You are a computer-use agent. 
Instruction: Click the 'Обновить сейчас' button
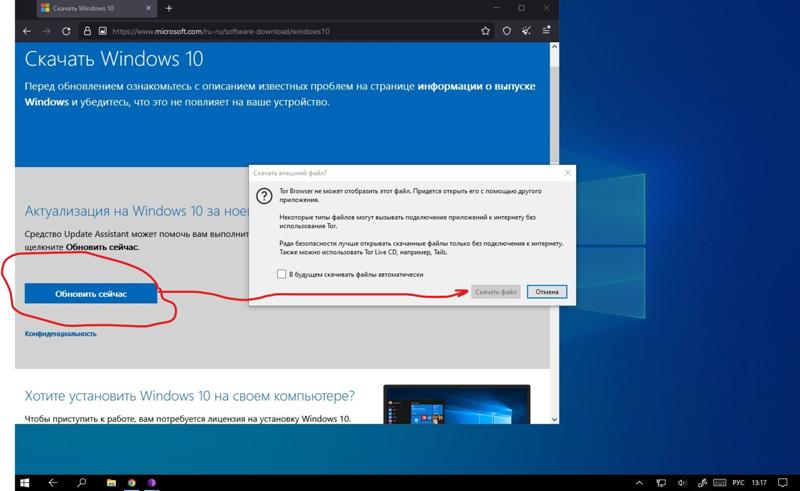point(91,293)
